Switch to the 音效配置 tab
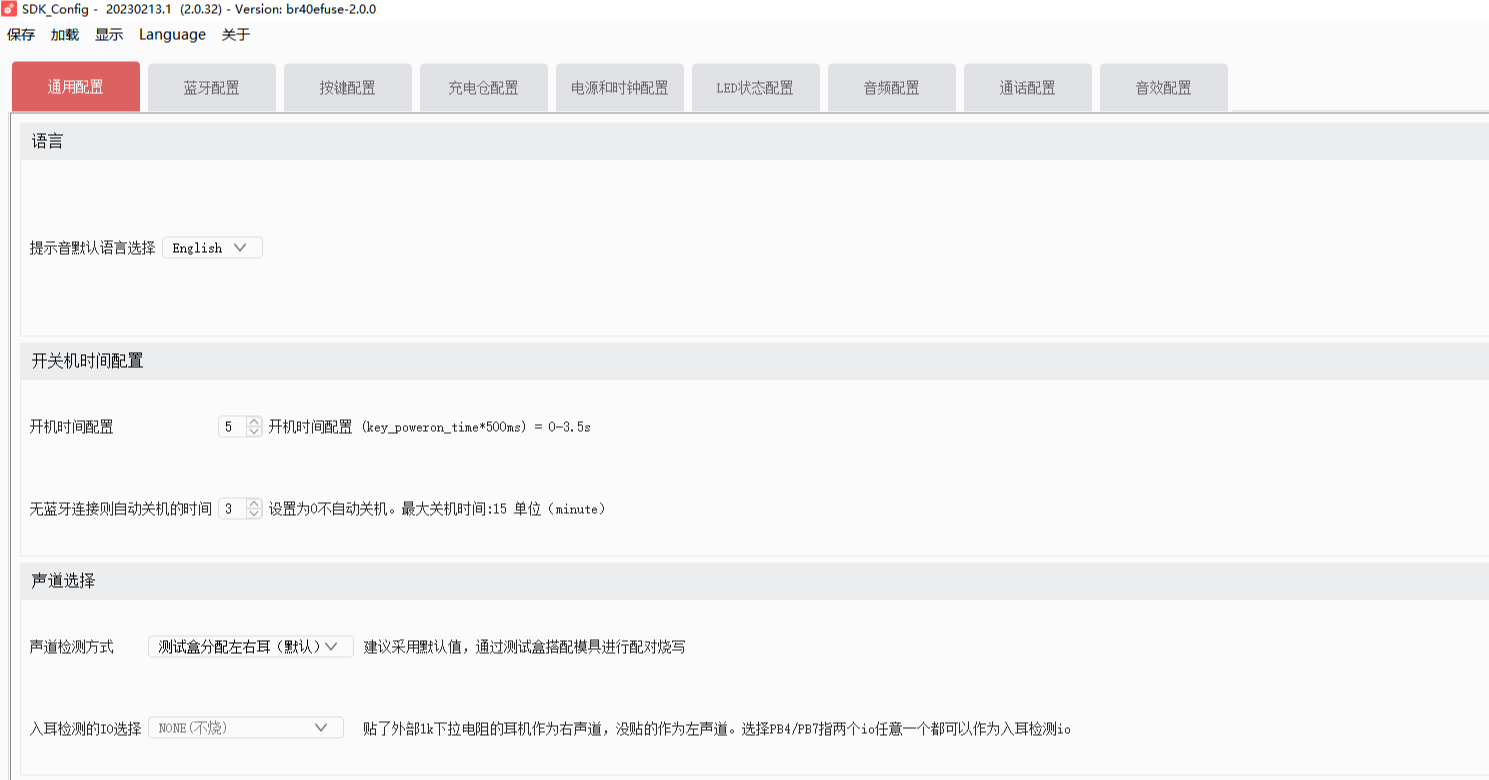1489x780 pixels. 1164,87
